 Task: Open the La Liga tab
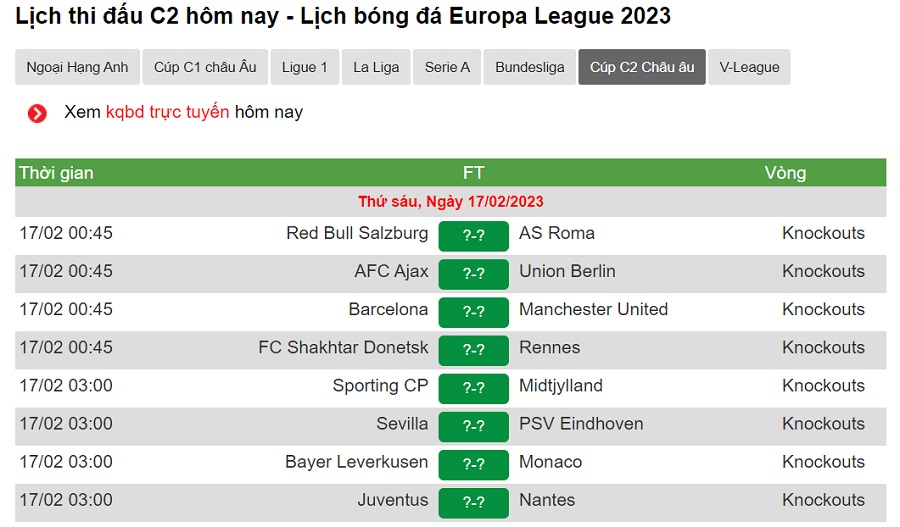pyautogui.click(x=376, y=67)
